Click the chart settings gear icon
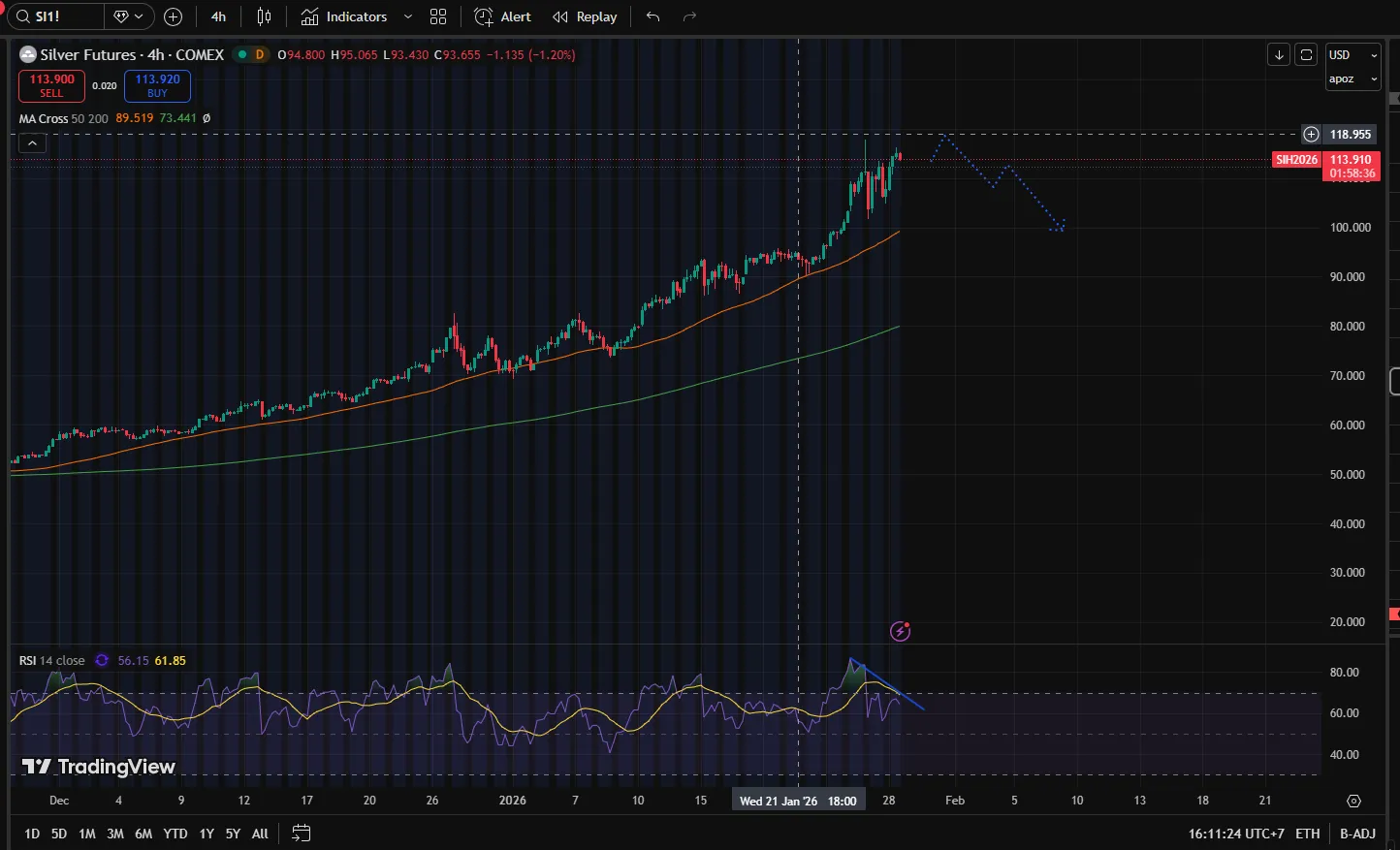 [x=1353, y=801]
